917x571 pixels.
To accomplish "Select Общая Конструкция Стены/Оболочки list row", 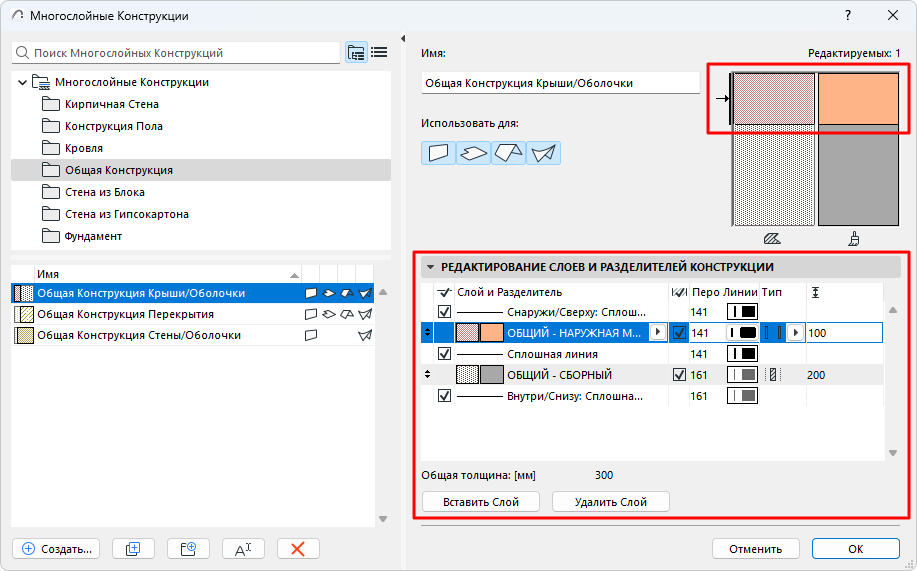I will pos(193,335).
